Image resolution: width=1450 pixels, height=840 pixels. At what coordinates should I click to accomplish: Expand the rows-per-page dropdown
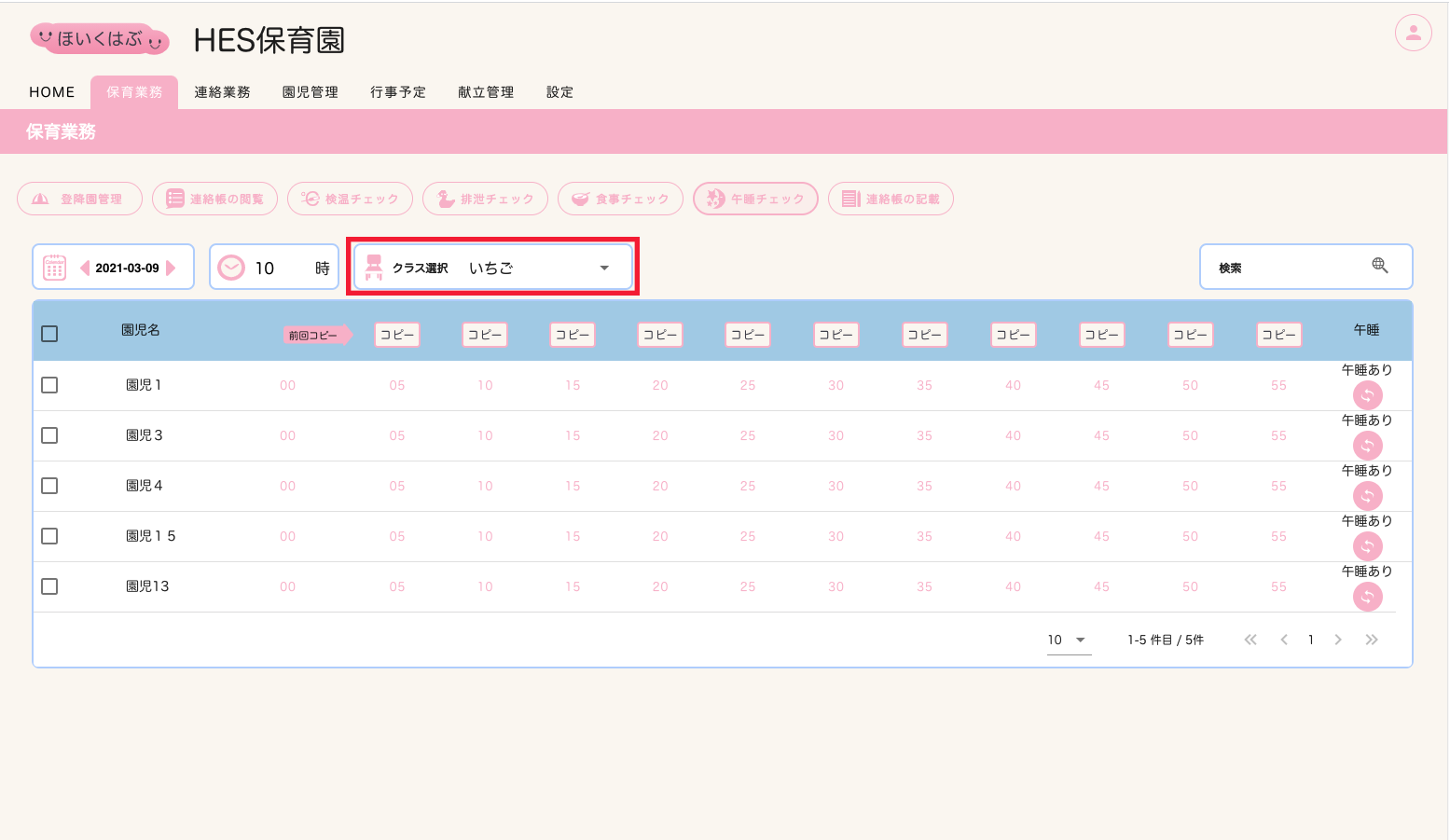pyautogui.click(x=1068, y=640)
